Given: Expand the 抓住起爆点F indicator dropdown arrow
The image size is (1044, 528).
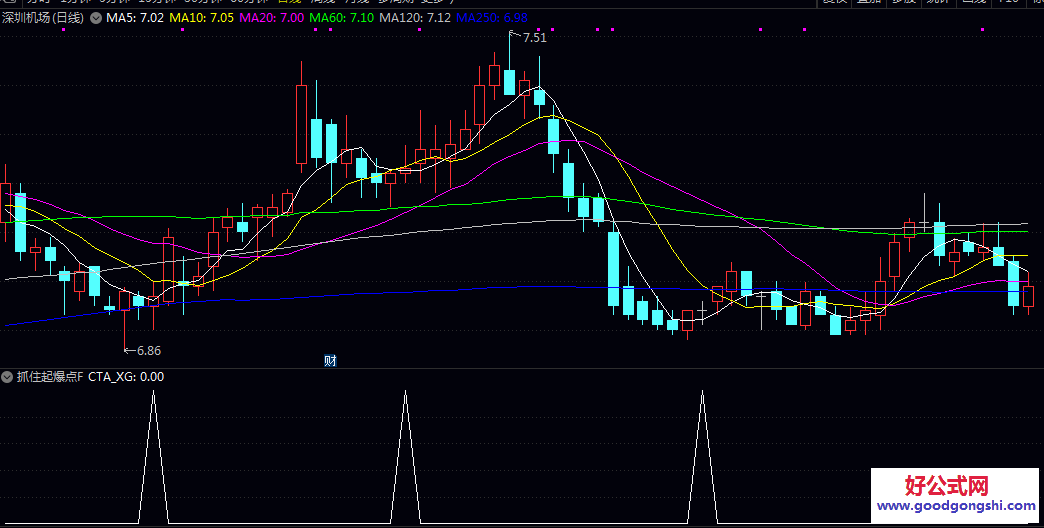Looking at the screenshot, I should point(8,377).
